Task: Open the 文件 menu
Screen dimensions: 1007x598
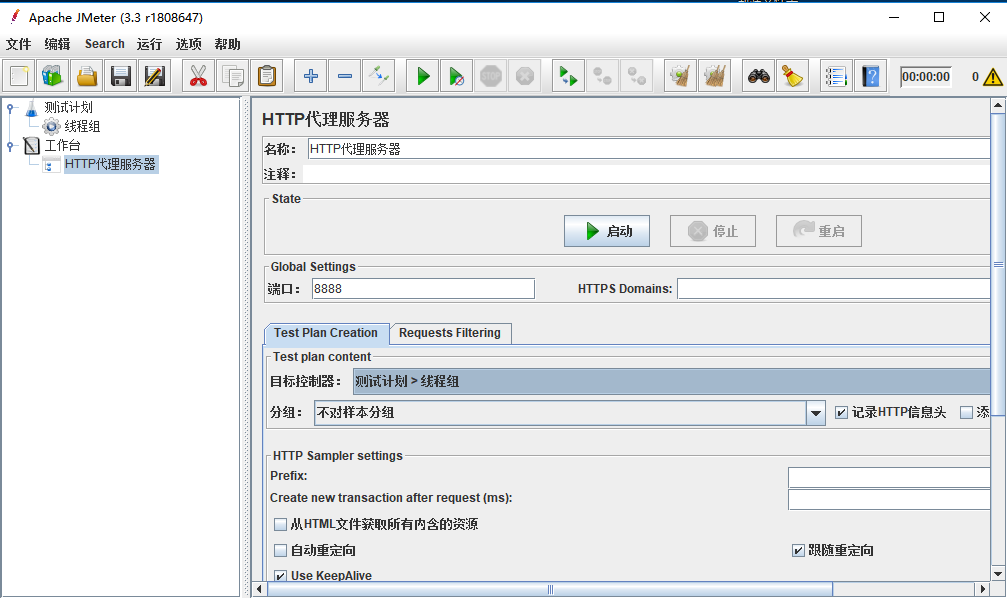Action: click(19, 44)
